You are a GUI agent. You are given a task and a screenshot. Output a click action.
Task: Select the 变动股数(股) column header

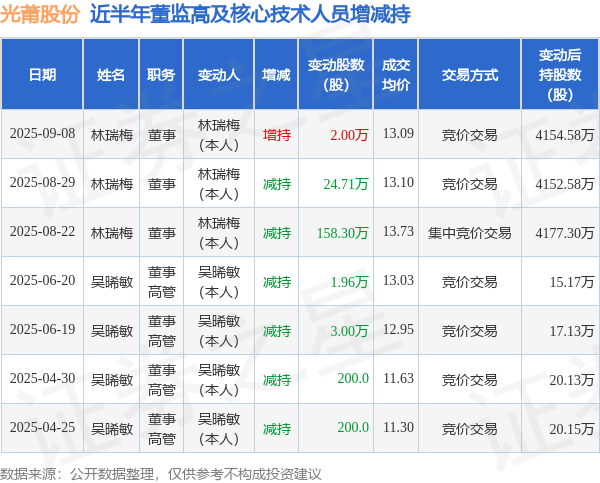(x=336, y=75)
